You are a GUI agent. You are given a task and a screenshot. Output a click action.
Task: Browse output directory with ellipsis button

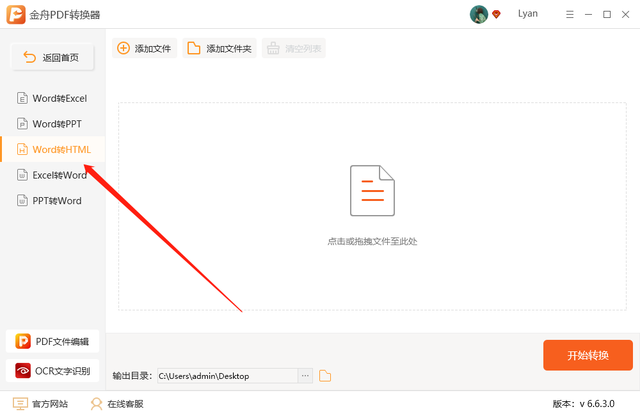(x=305, y=376)
